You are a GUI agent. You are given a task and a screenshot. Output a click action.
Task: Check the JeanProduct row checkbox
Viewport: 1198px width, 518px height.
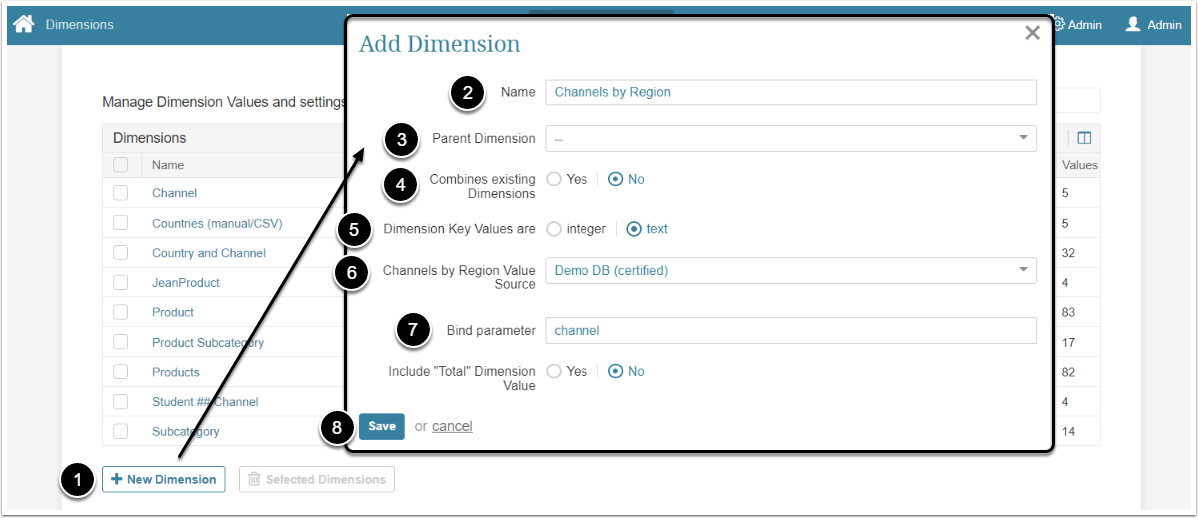[x=121, y=283]
